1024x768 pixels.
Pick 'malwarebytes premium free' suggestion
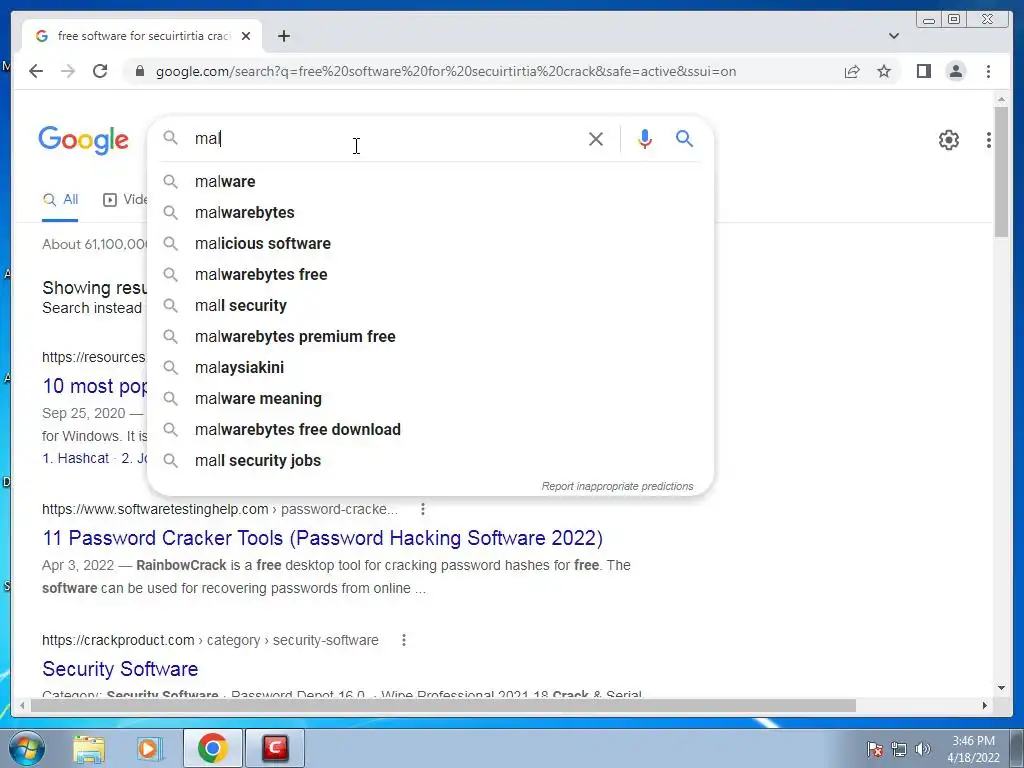click(x=430, y=336)
